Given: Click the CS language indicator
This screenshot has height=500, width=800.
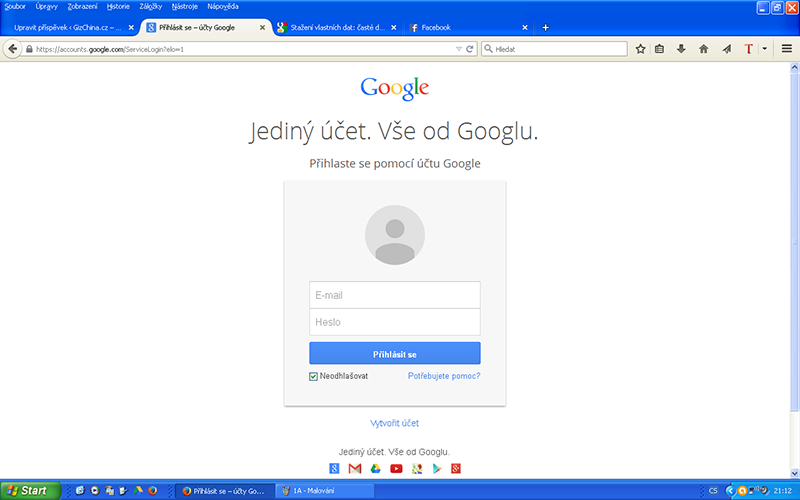Looking at the screenshot, I should coord(713,491).
